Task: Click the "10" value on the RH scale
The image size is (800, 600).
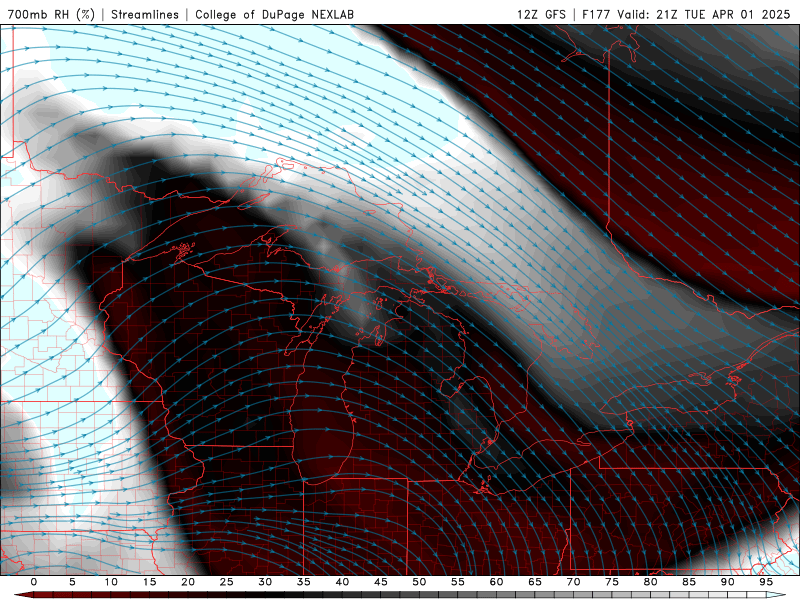Action: (x=111, y=582)
